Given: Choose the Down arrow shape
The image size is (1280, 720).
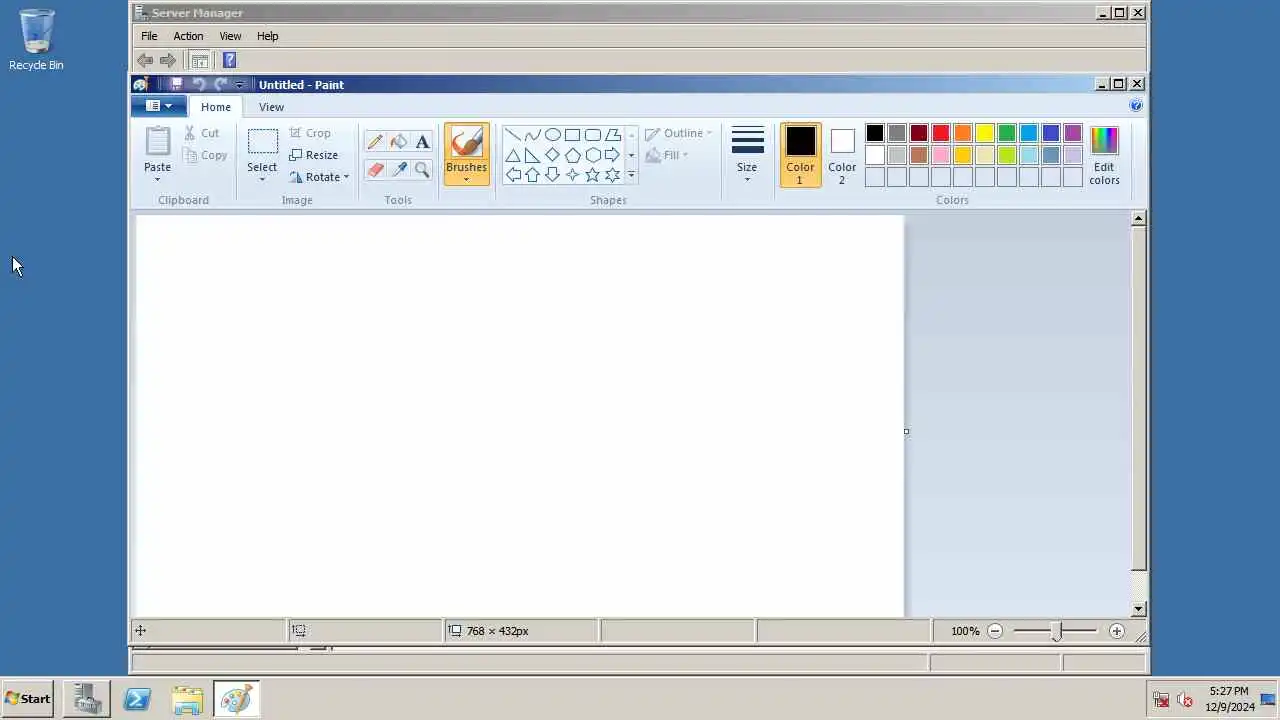Looking at the screenshot, I should click(x=552, y=175).
